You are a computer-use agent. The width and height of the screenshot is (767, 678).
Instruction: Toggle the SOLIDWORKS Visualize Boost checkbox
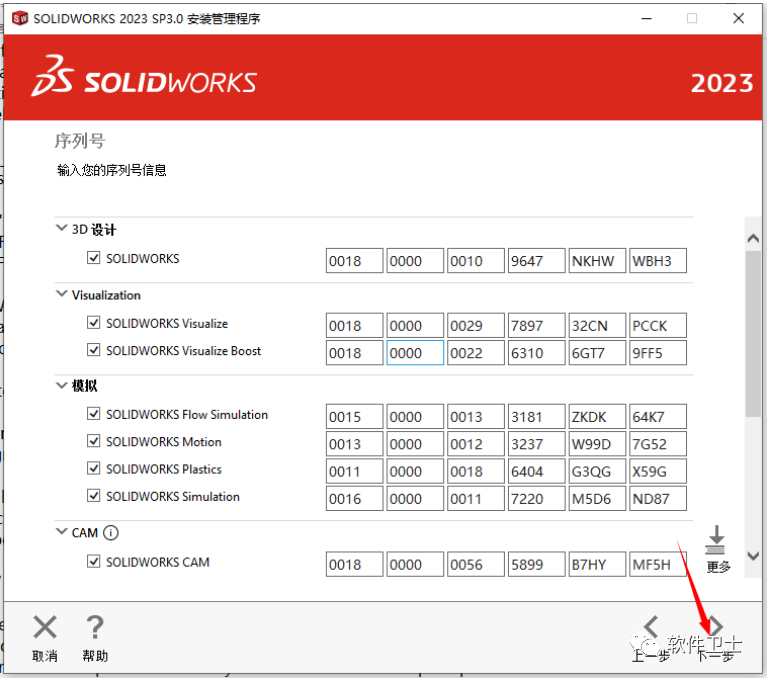[x=93, y=350]
